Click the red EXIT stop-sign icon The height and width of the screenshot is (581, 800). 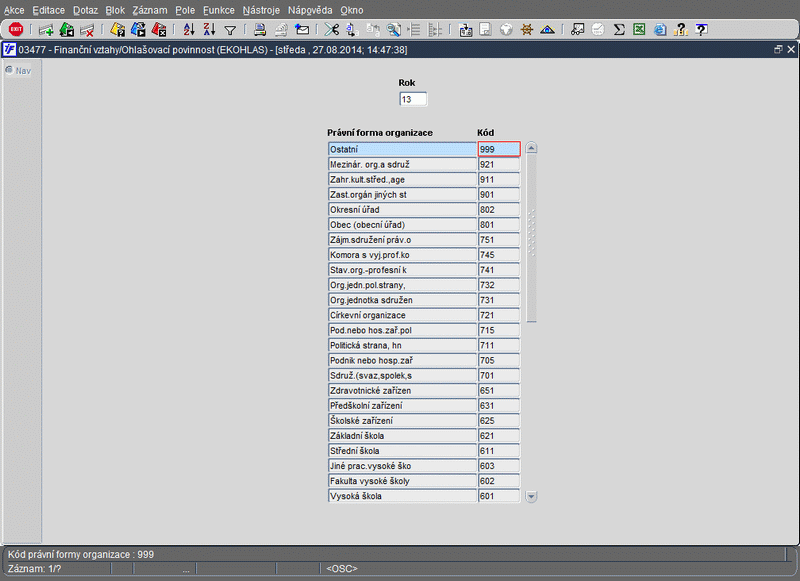coord(16,30)
